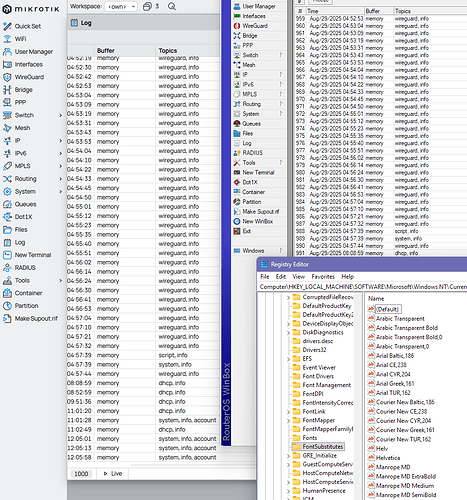Click the search magnifier icon in the top bar
The image size is (467, 500).
[x=172, y=6]
